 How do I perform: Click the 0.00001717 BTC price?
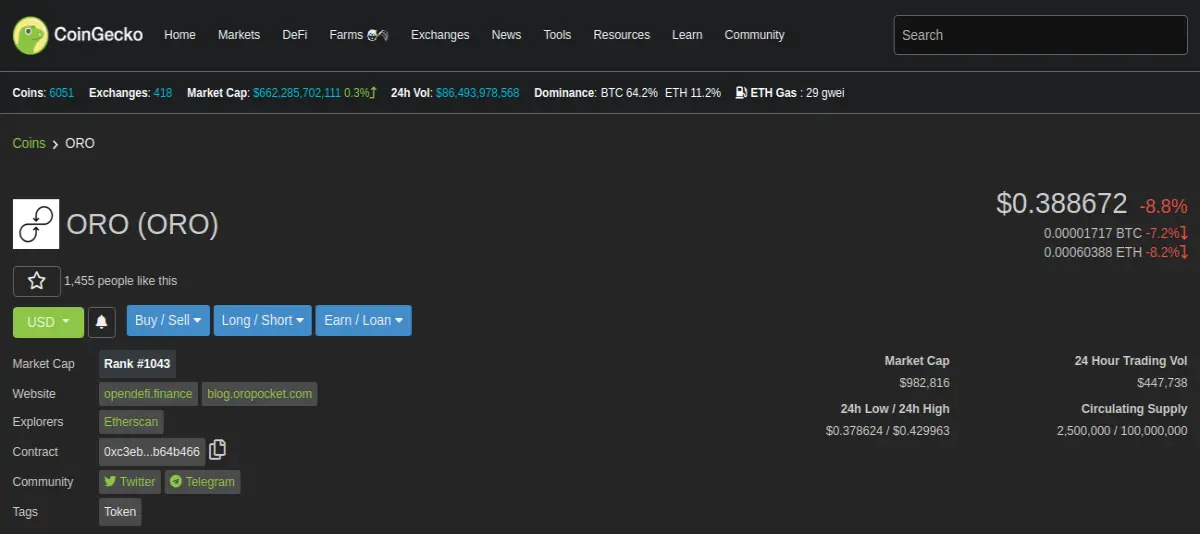(x=1093, y=233)
